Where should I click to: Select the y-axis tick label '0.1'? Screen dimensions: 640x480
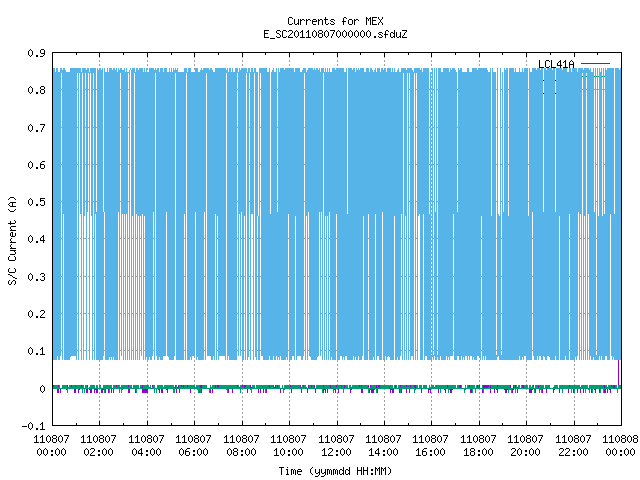tap(37, 351)
